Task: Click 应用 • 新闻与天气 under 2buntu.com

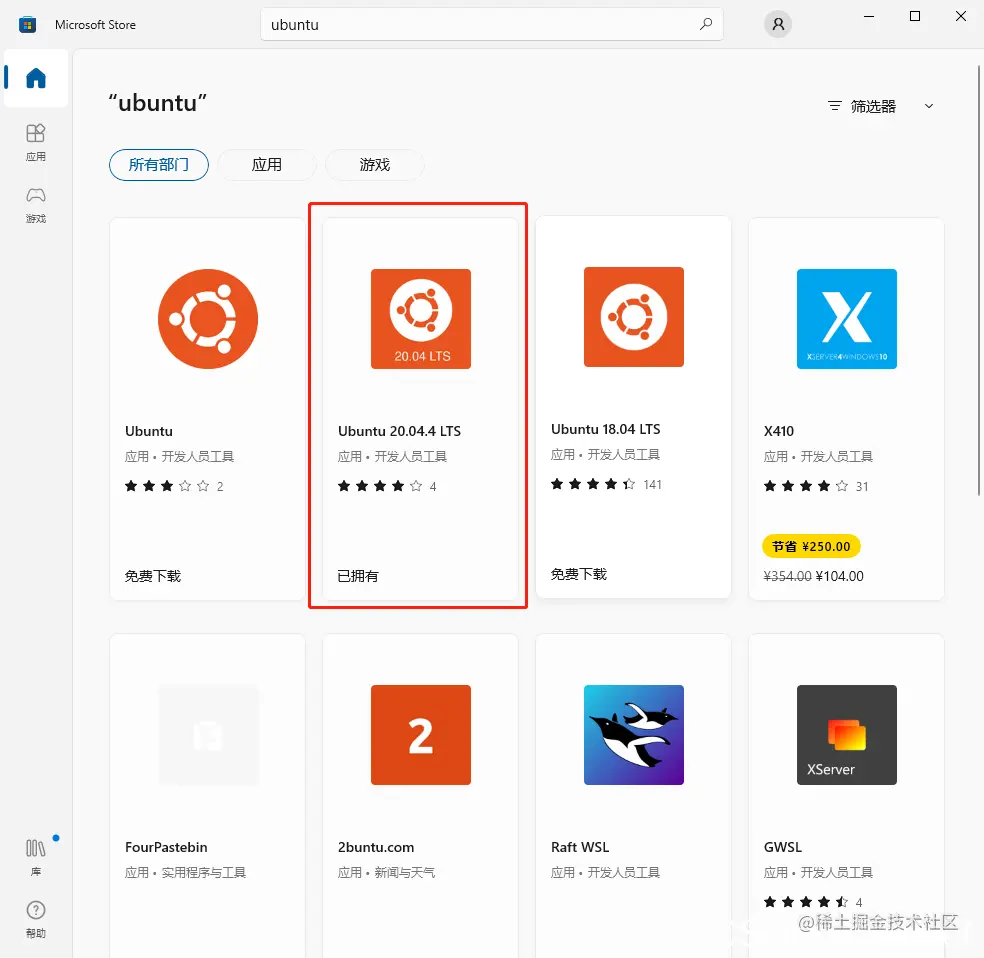Action: coord(386,873)
